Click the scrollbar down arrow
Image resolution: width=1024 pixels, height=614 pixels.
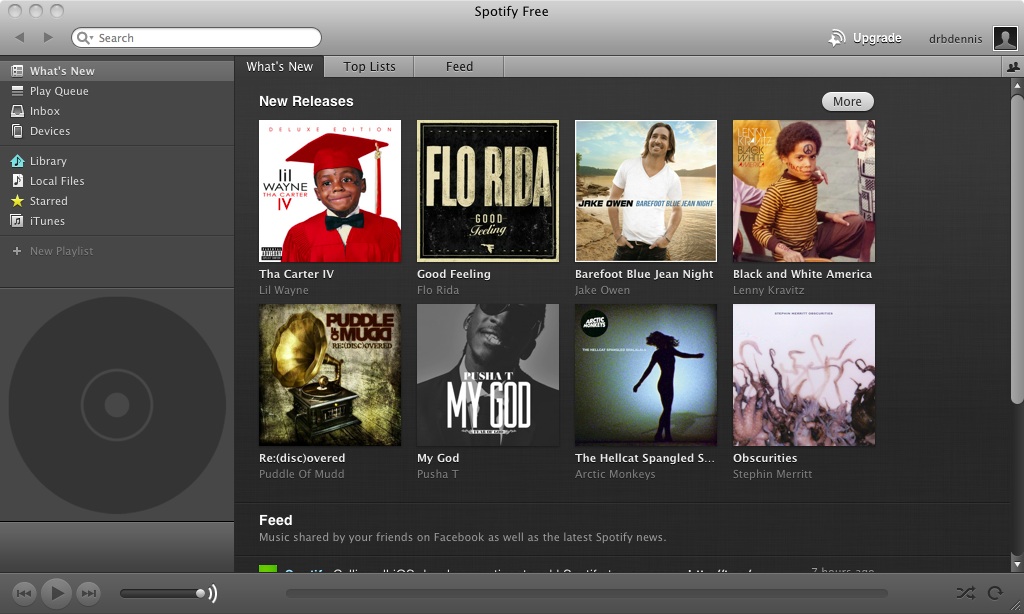[x=1017, y=564]
